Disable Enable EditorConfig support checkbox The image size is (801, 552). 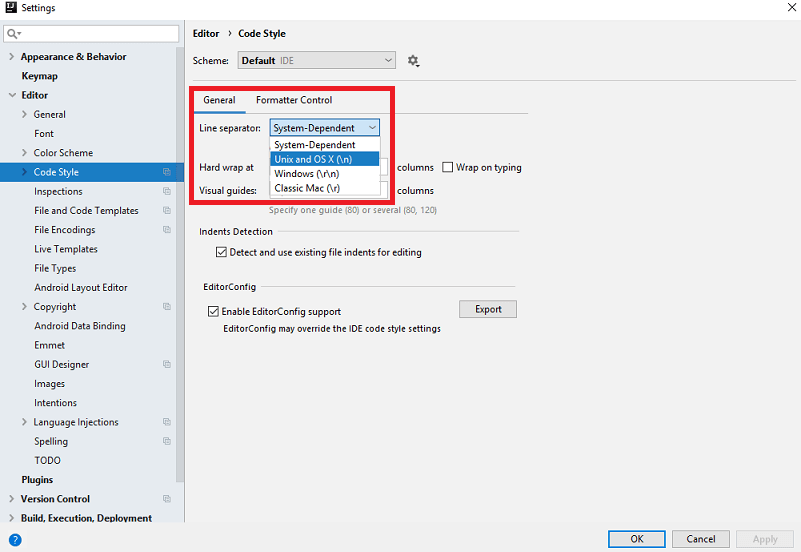tap(213, 312)
